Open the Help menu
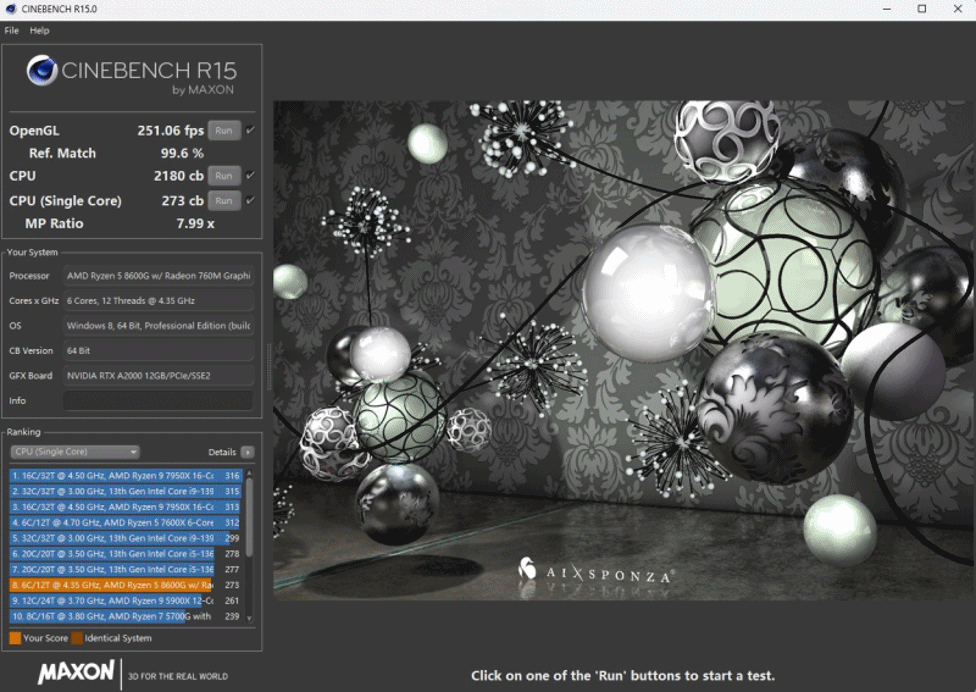 pos(39,30)
